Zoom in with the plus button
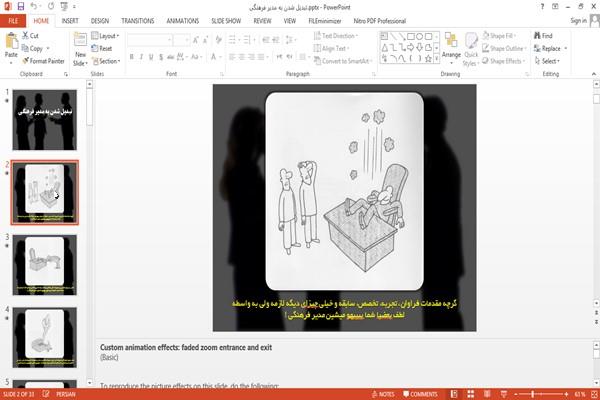The width and height of the screenshot is (600, 400). pyautogui.click(x=566, y=394)
